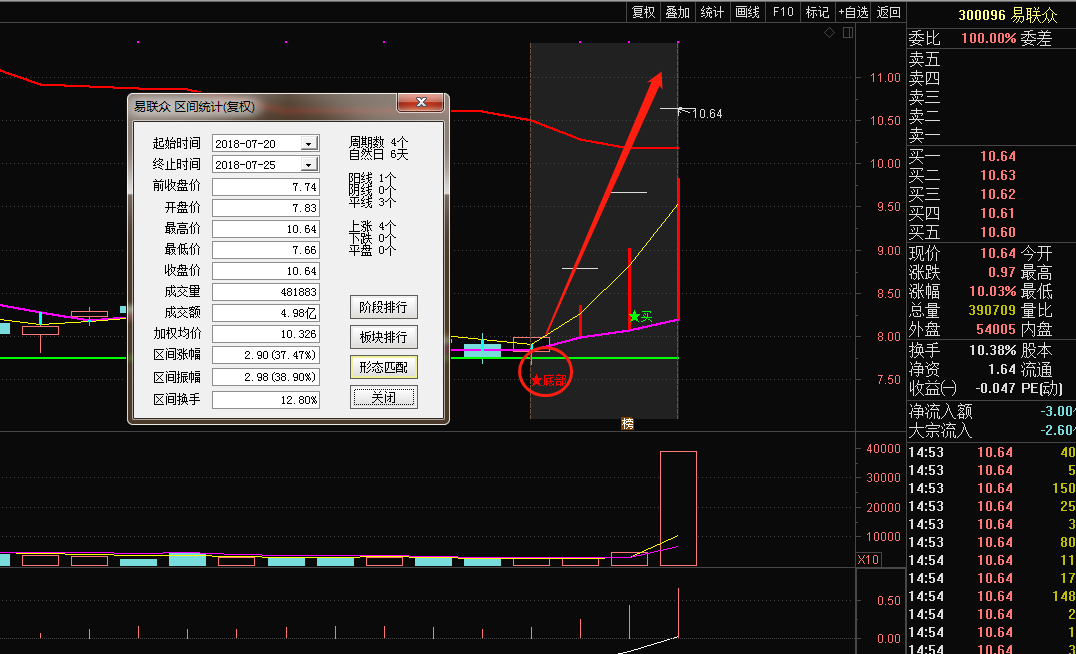Click the diamond icon above the price axis
Screen dimensions: 1076x654
[x=829, y=33]
